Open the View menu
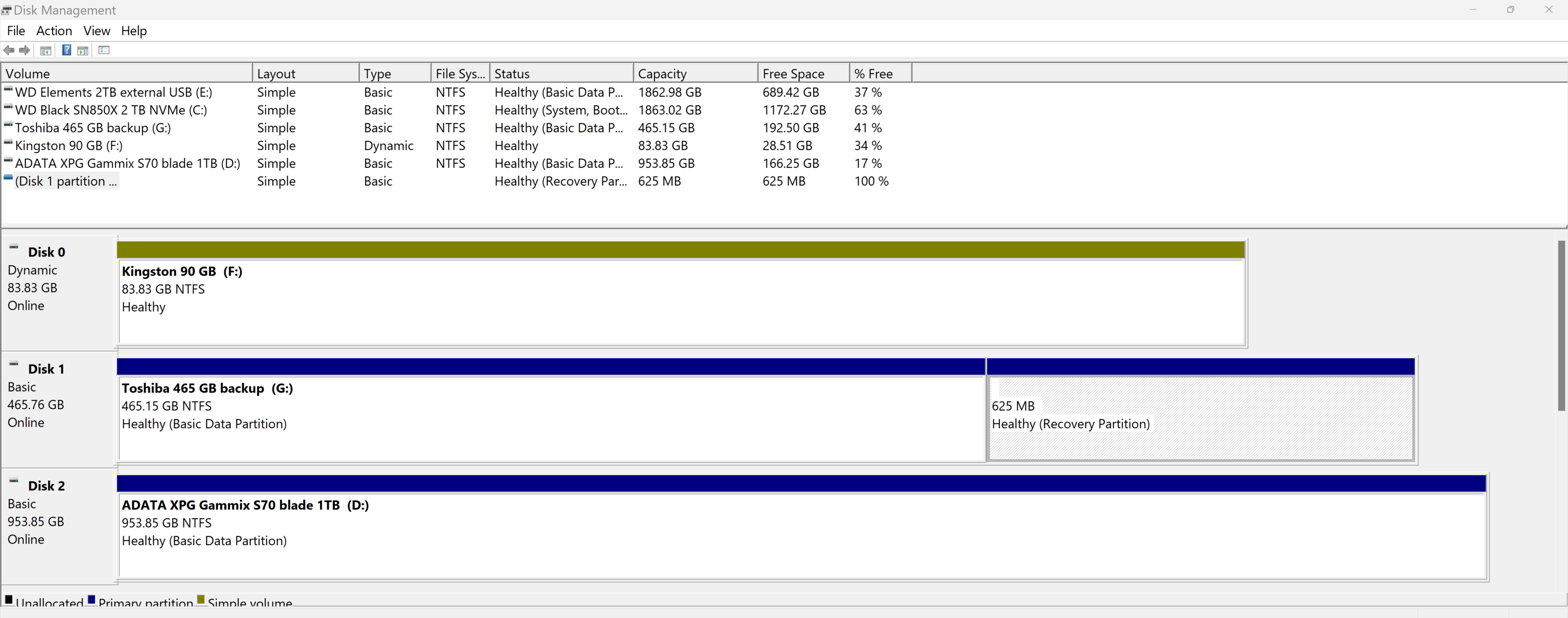Screen dimensions: 1568x618 tap(96, 31)
